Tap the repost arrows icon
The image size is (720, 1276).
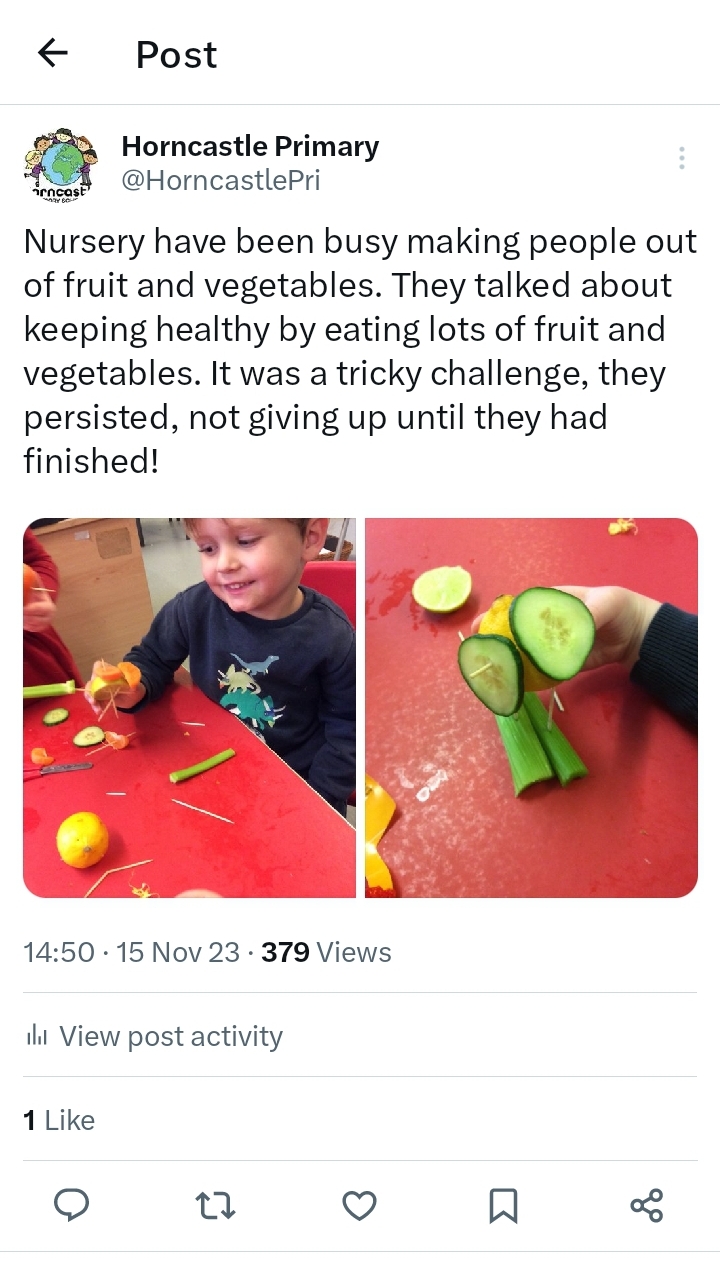pos(215,1205)
